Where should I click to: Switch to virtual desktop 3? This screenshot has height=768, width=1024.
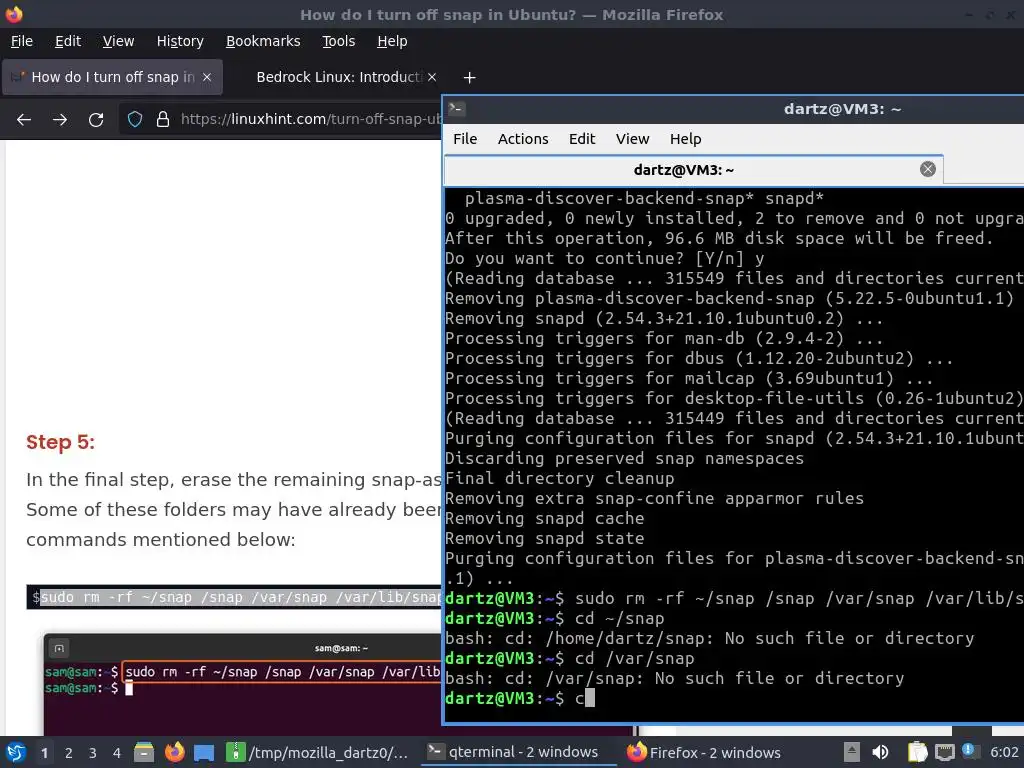93,753
